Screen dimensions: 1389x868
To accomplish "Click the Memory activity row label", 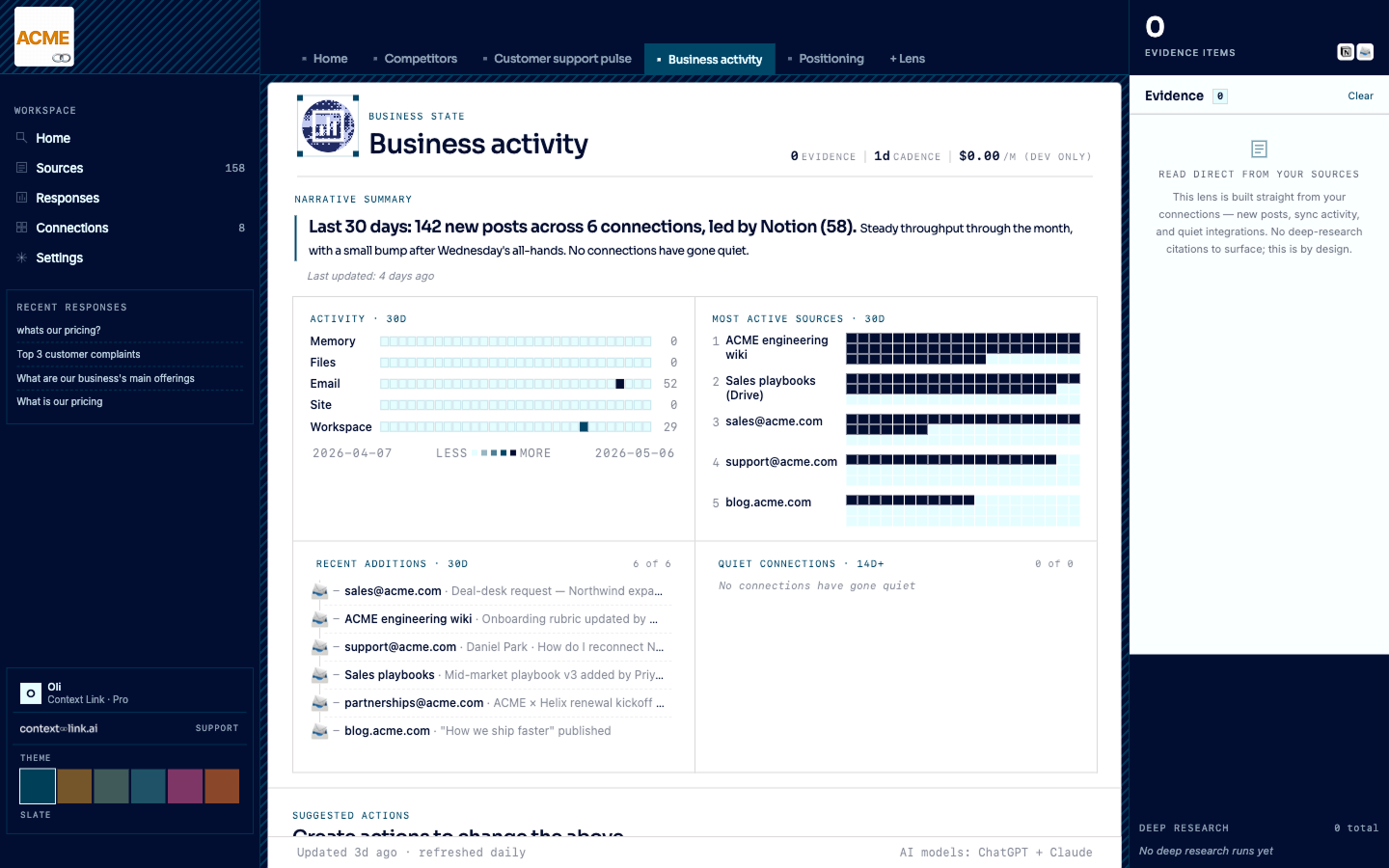I will click(x=333, y=341).
